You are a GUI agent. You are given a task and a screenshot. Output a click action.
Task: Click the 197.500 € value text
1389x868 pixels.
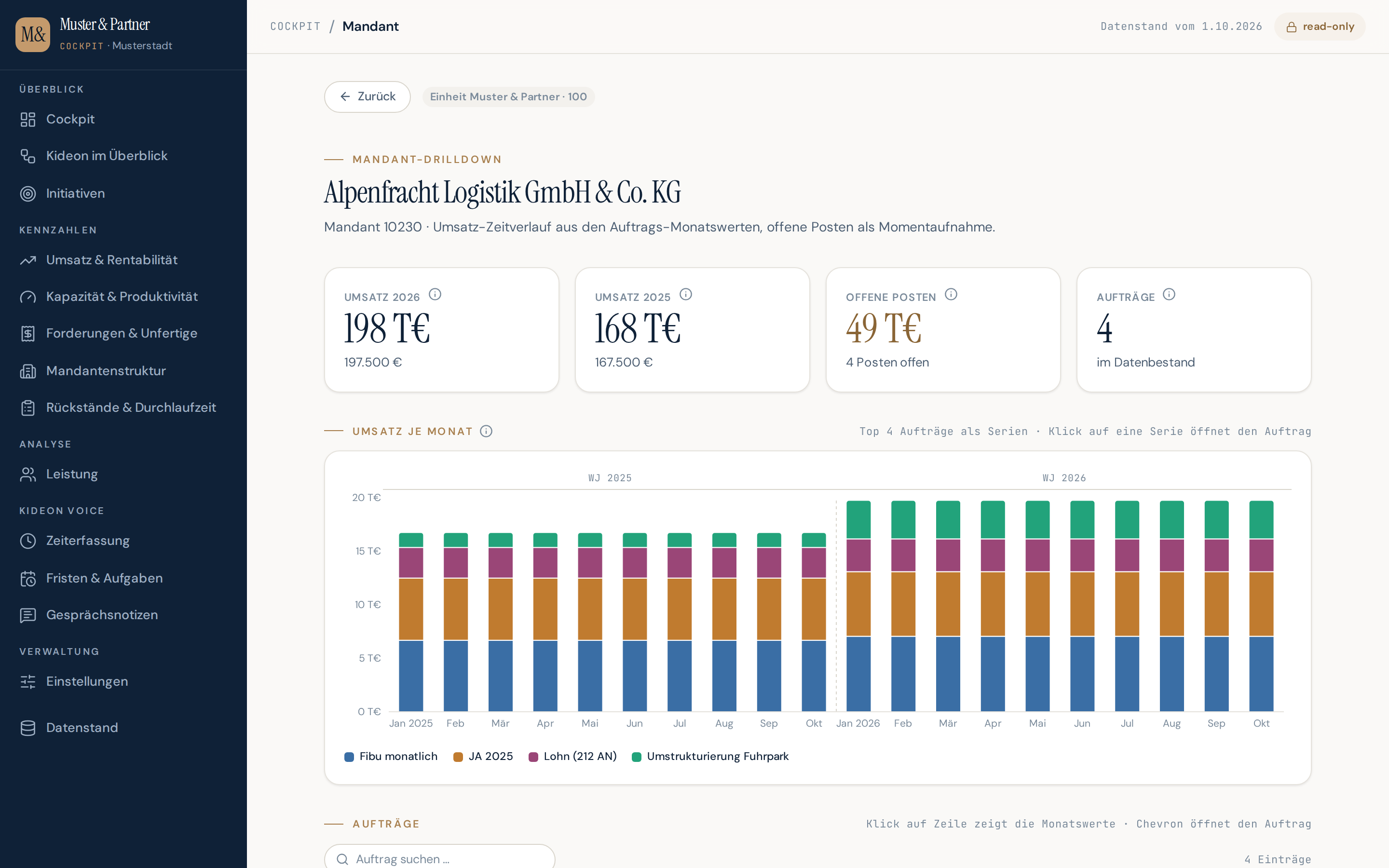coord(373,362)
